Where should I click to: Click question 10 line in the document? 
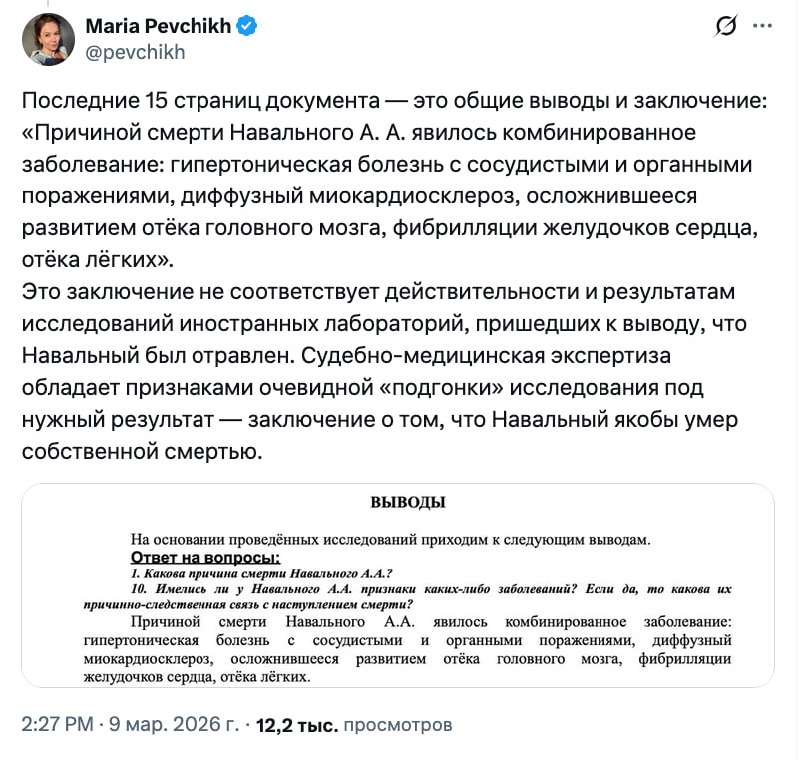click(x=430, y=589)
